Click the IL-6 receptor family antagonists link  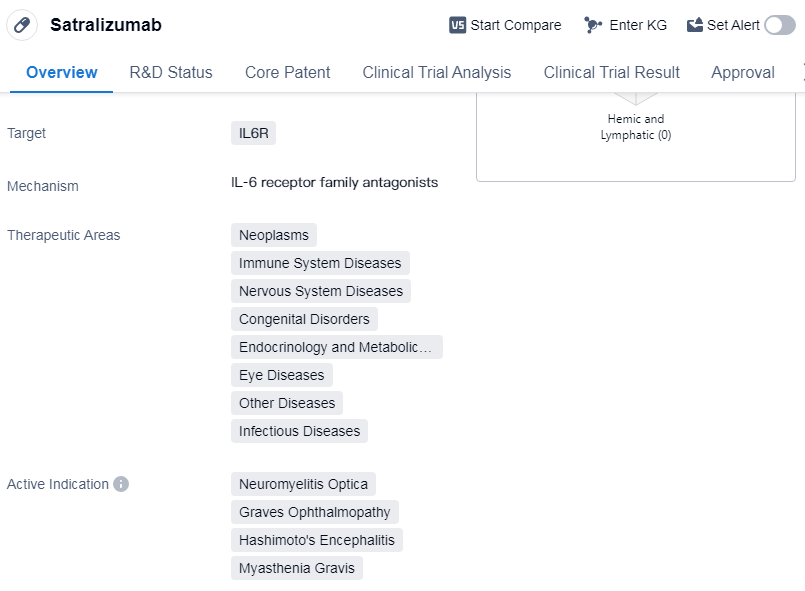point(334,182)
